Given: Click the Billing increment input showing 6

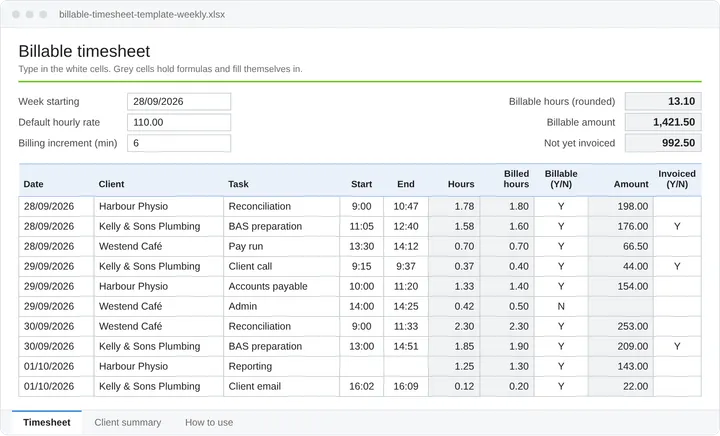Looking at the screenshot, I should pos(179,143).
